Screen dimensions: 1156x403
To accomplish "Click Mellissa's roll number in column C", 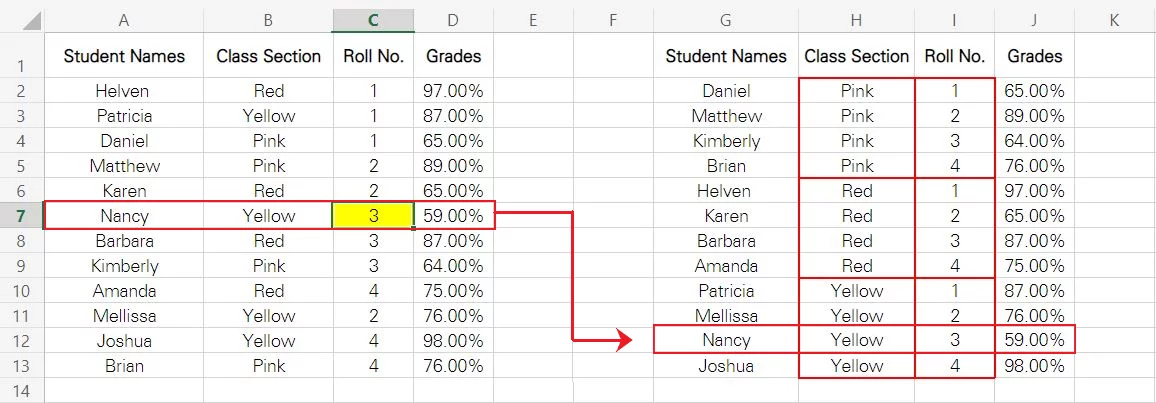I will 373,316.
